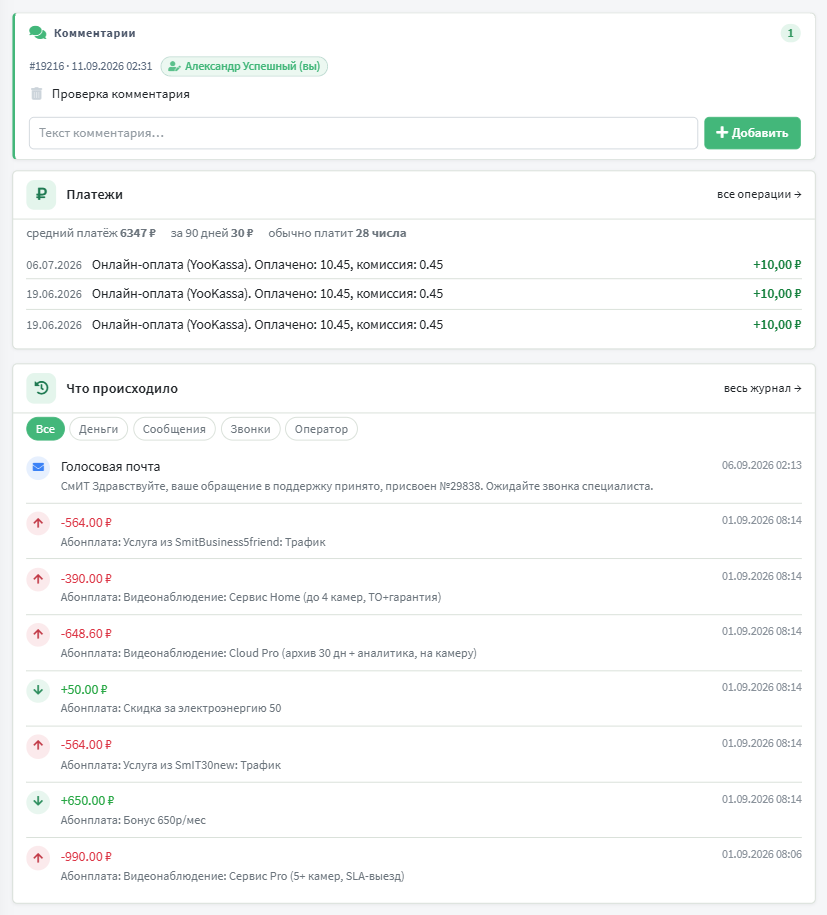This screenshot has height=915, width=827.
Task: Click the -990.00 ₽ amount
Action: tap(86, 857)
